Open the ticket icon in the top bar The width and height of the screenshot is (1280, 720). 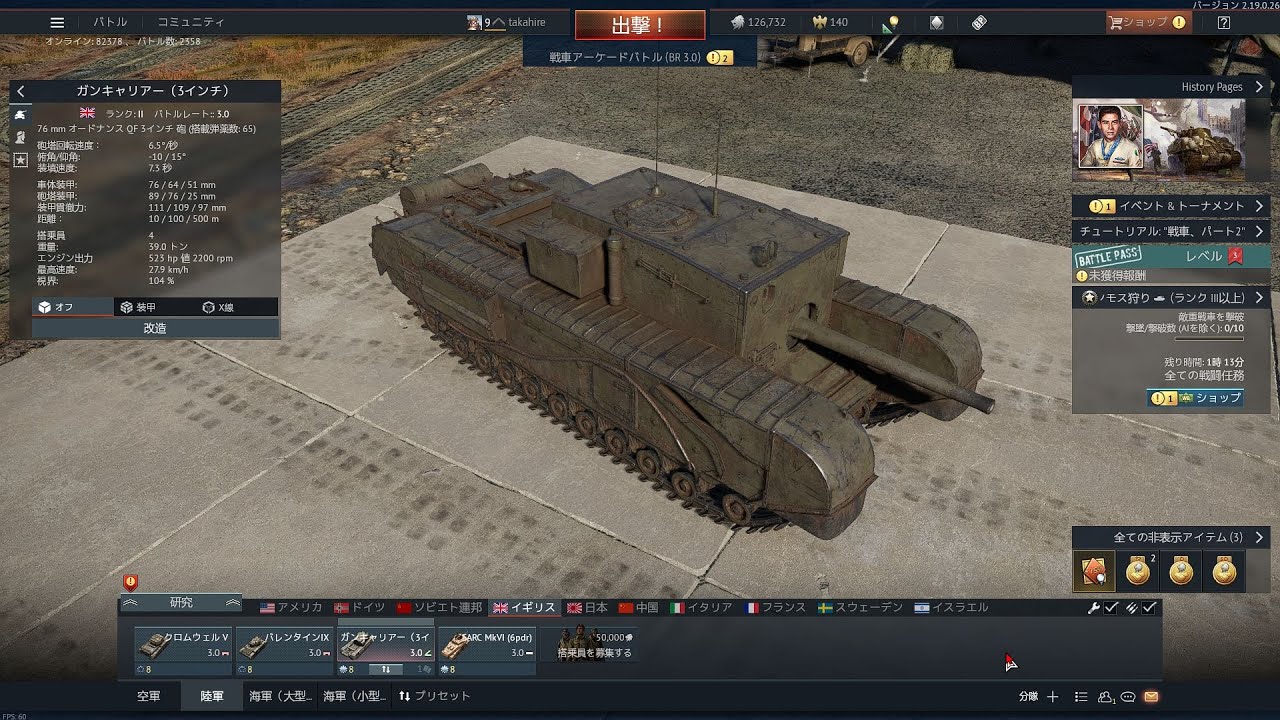coord(979,22)
